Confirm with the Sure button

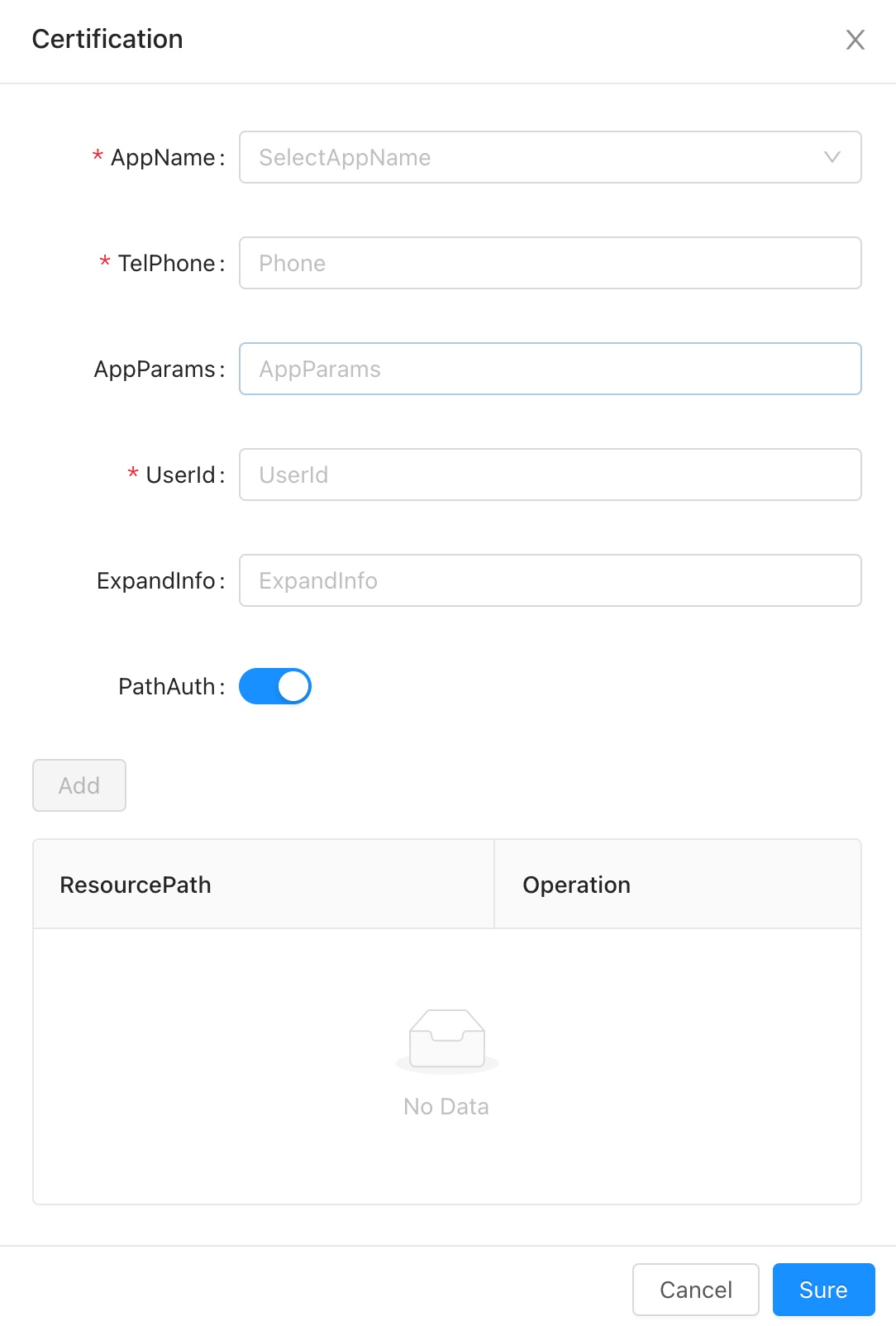823,1290
